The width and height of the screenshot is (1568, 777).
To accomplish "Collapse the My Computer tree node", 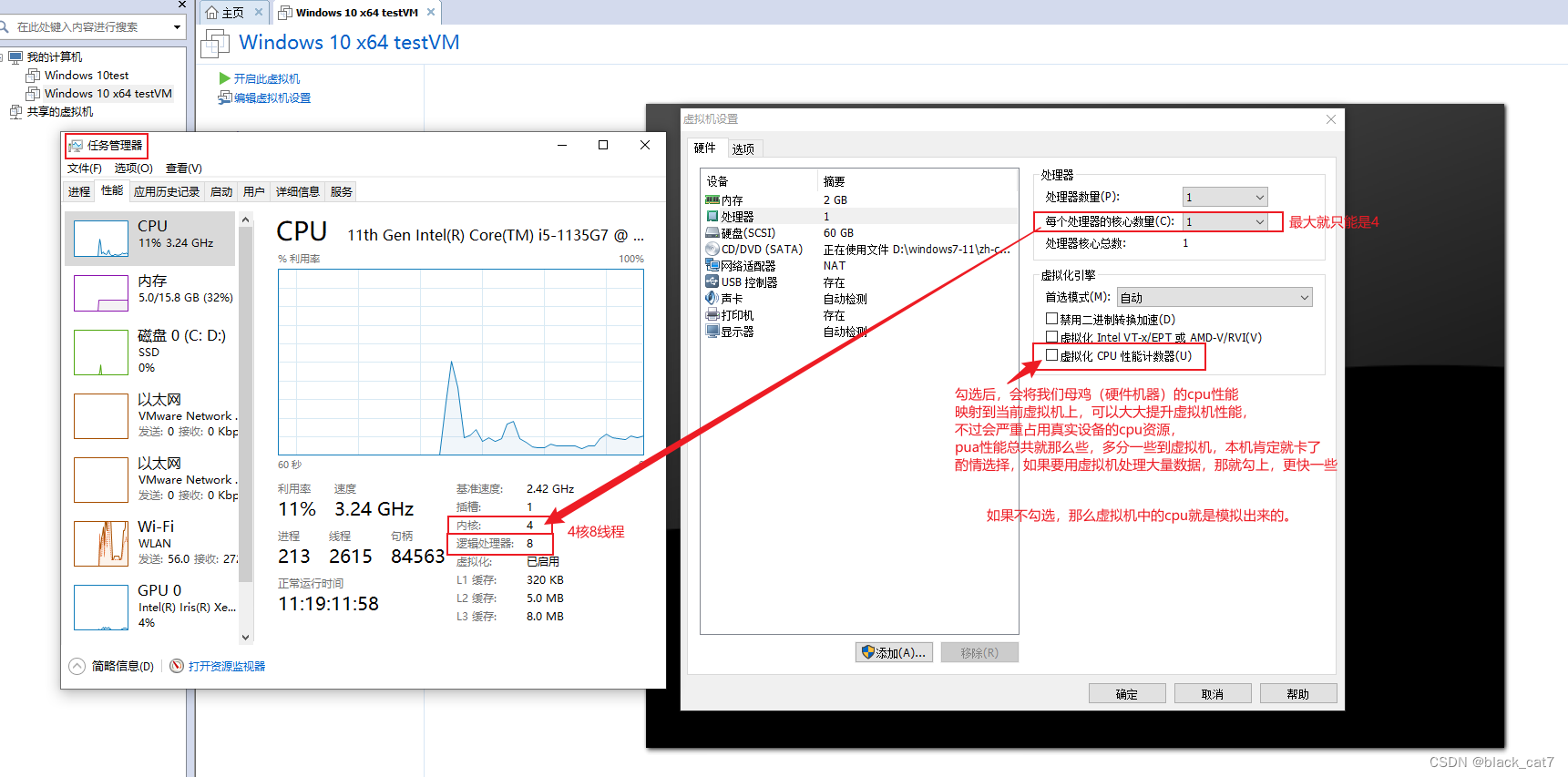I will pyautogui.click(x=3, y=57).
